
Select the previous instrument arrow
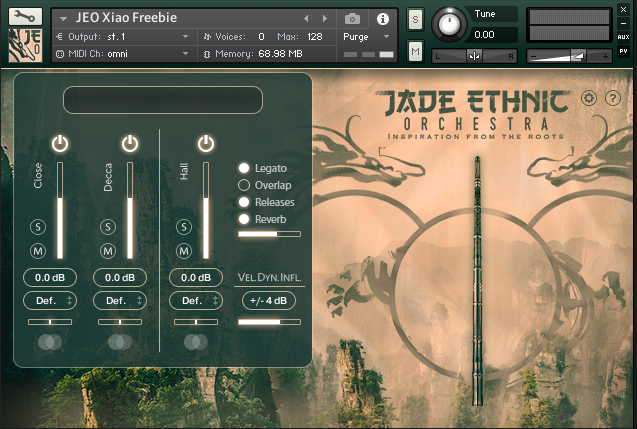tap(306, 19)
